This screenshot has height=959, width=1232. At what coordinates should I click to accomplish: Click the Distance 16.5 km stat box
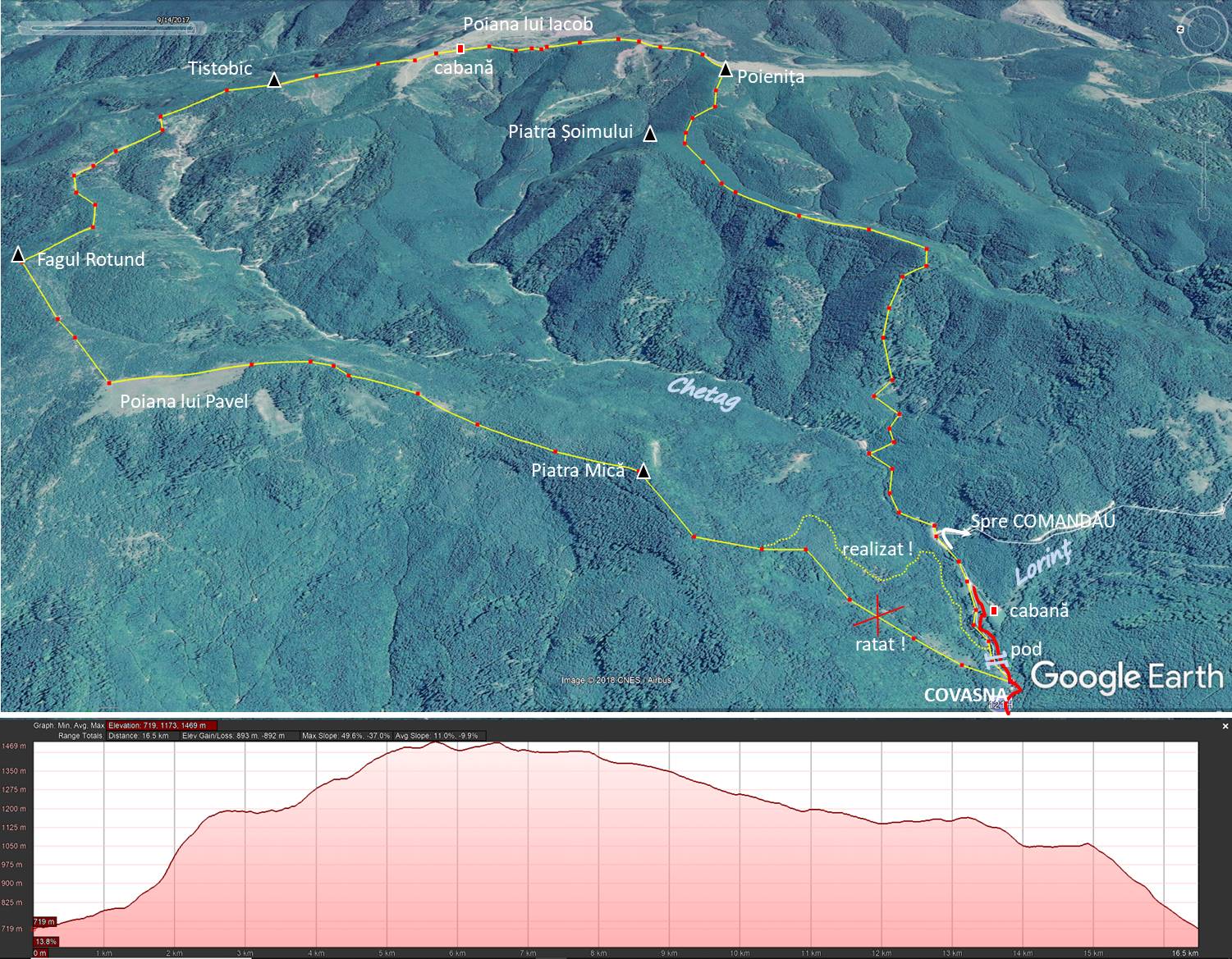point(139,736)
